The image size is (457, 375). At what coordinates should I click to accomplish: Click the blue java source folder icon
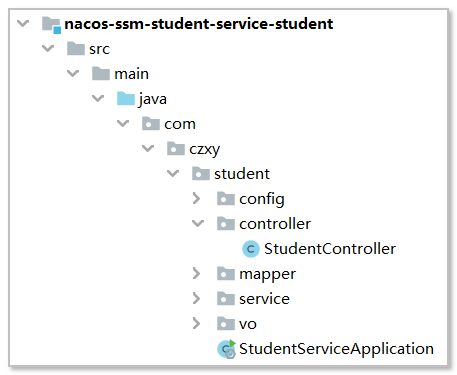(x=126, y=99)
